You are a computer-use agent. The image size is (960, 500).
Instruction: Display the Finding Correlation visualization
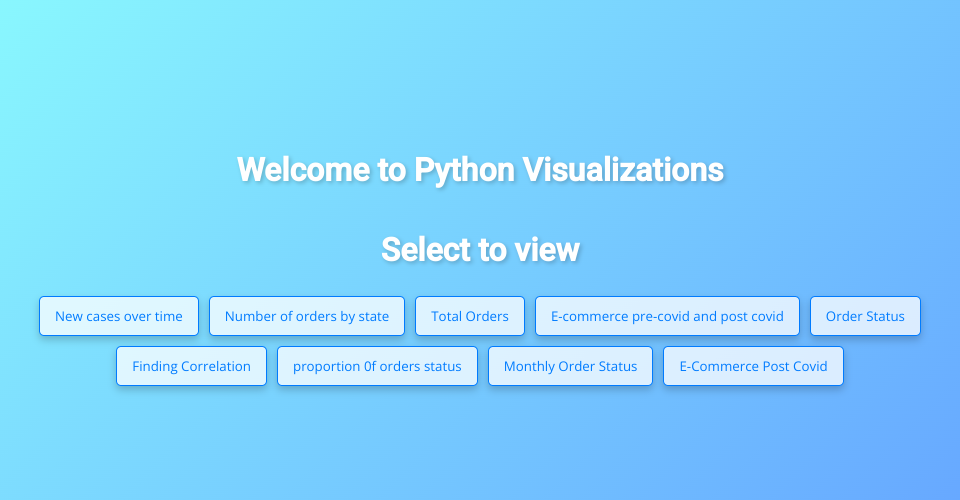[x=191, y=366]
